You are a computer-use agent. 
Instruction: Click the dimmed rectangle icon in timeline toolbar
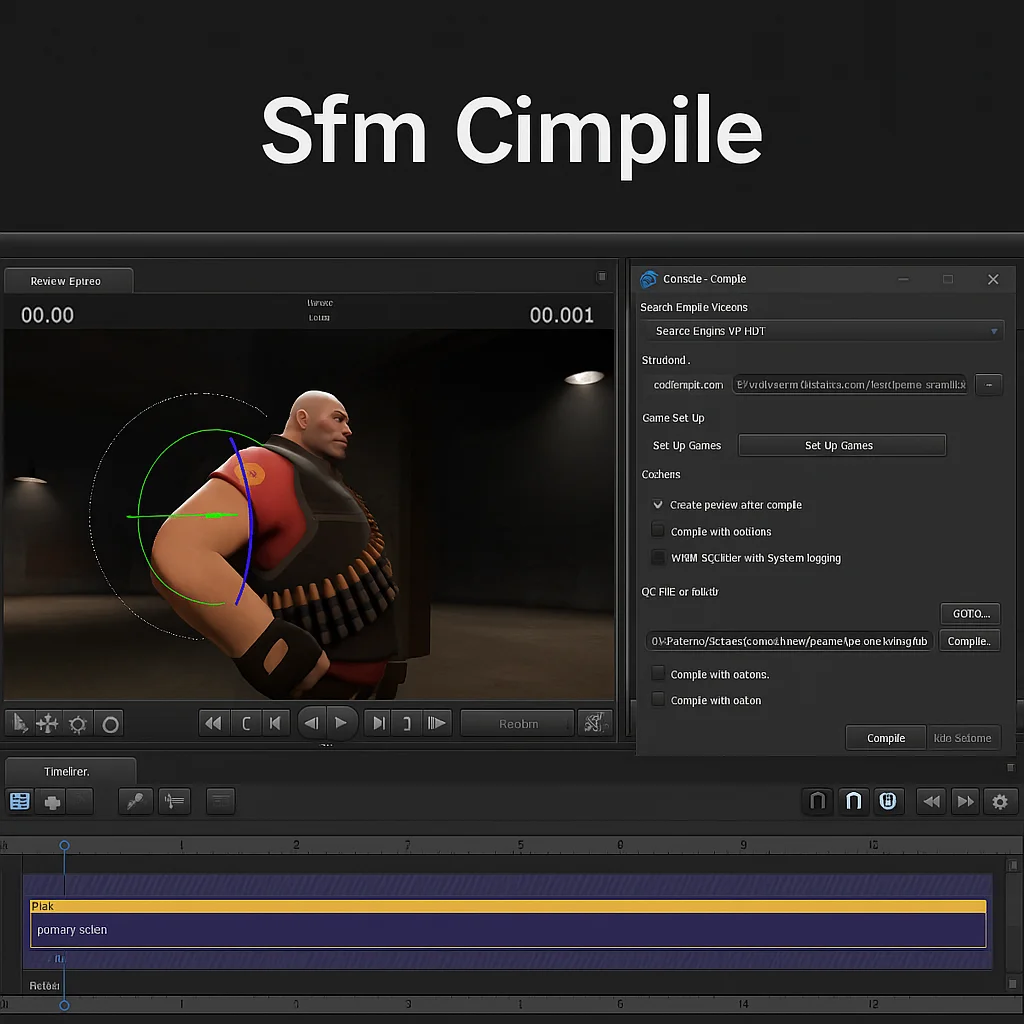[x=221, y=801]
